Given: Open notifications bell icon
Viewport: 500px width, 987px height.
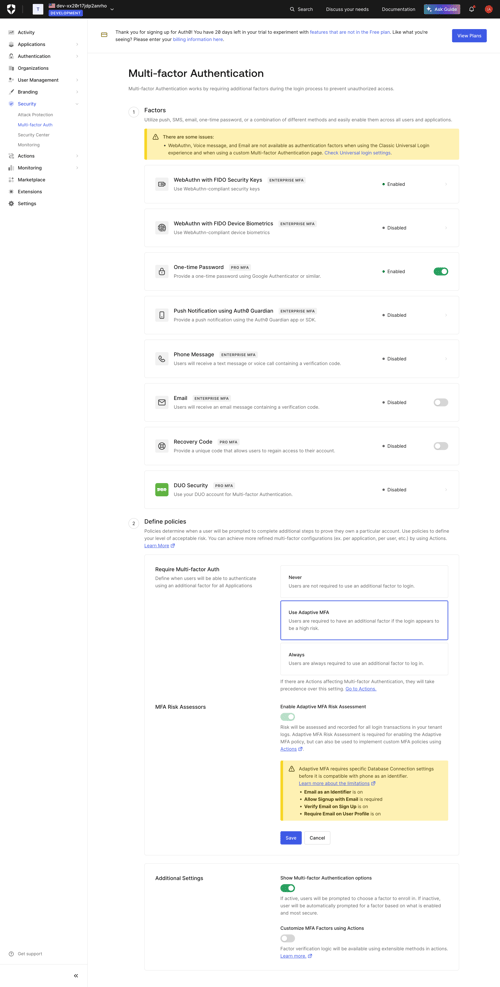Looking at the screenshot, I should (471, 9).
